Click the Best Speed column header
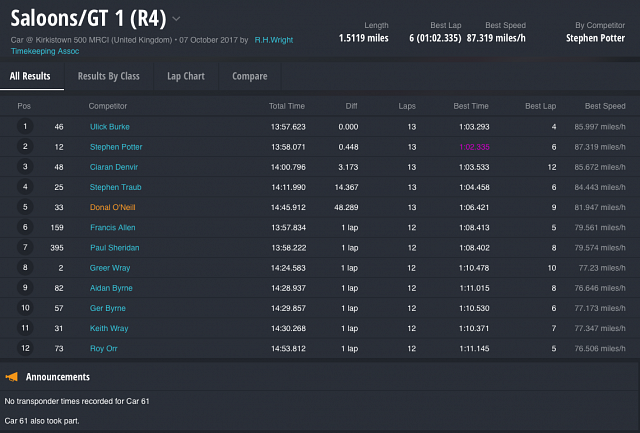Screen dimensions: 640x433 605,106
